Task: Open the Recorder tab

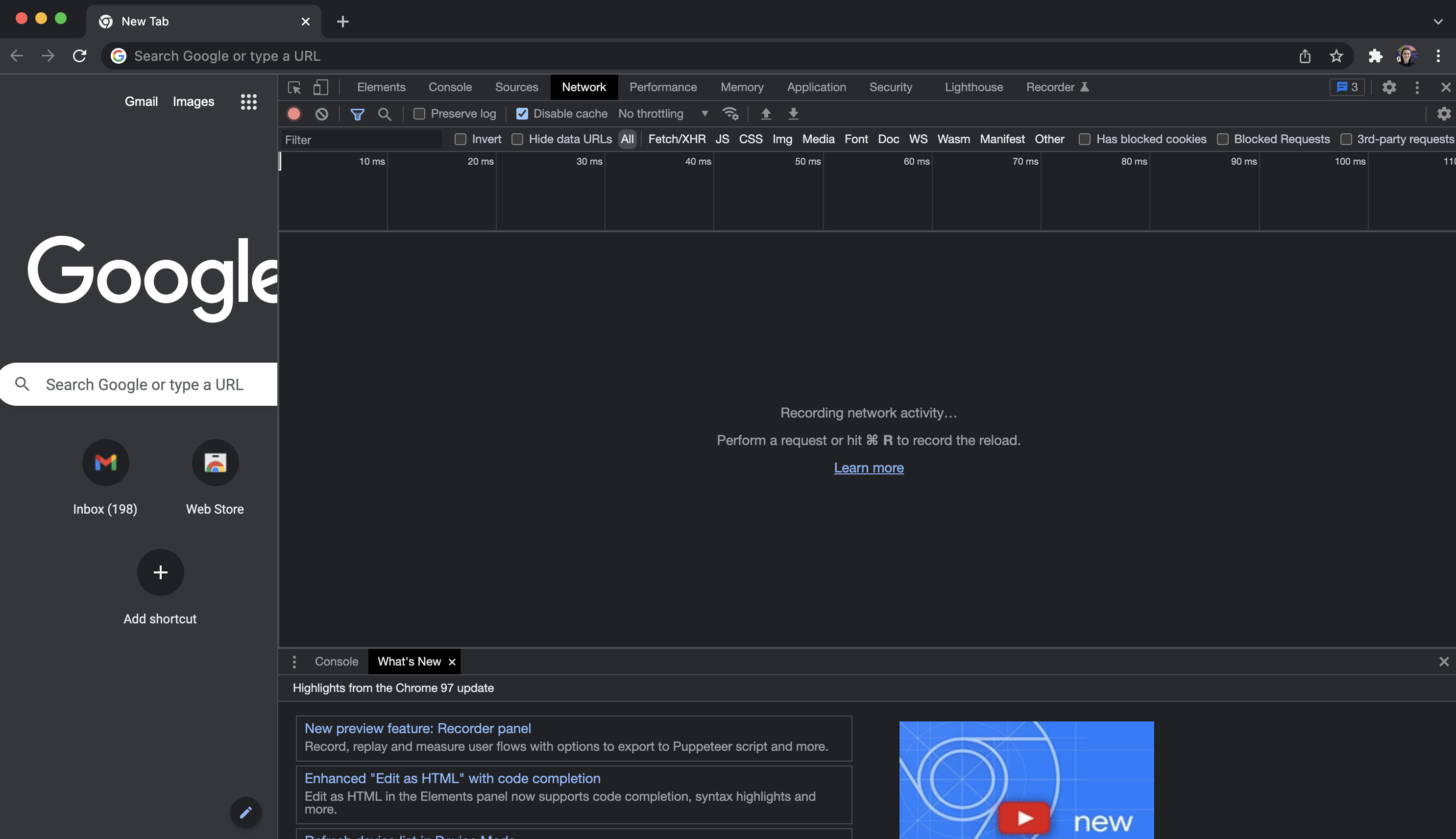Action: [1057, 87]
